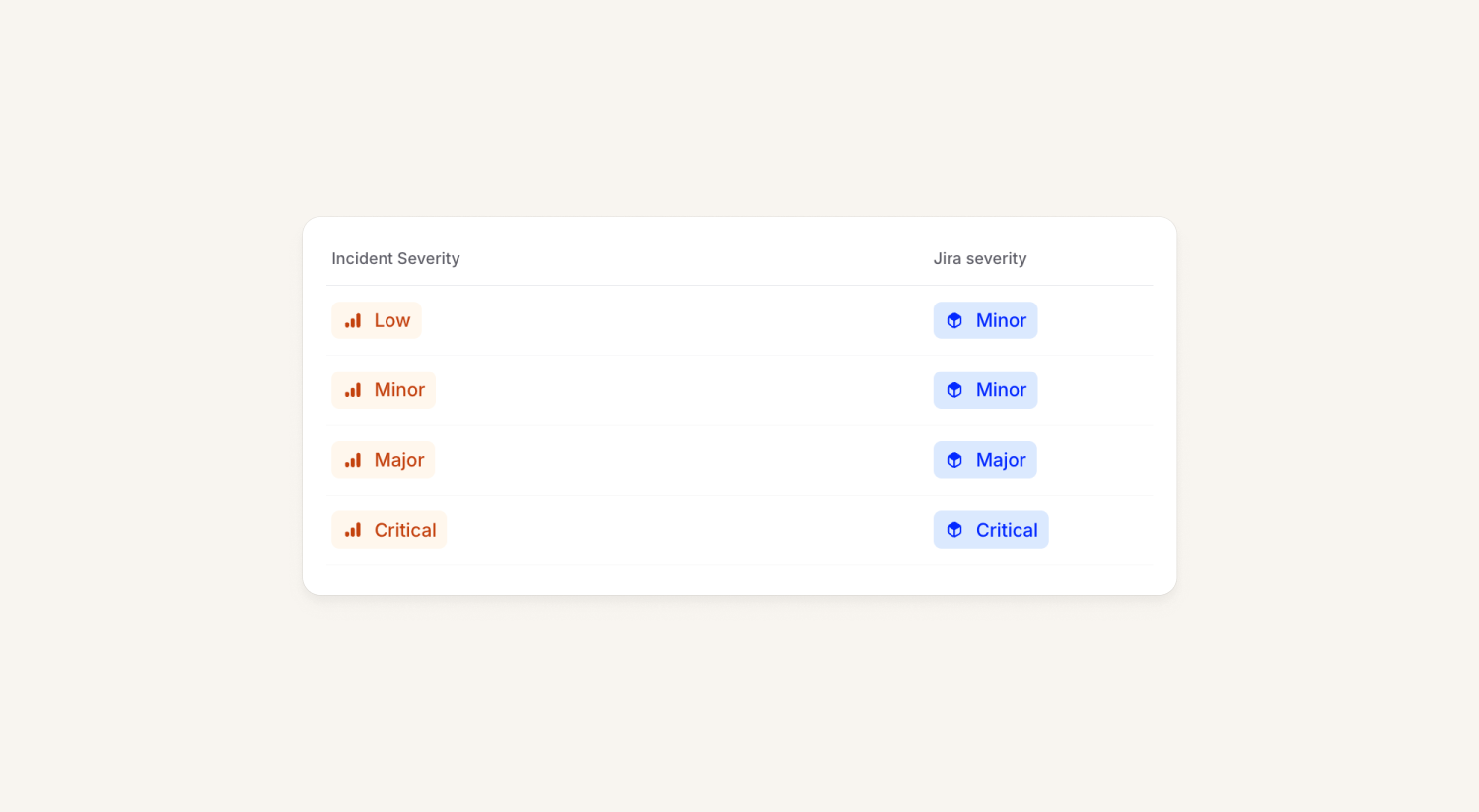Click the Jira cube icon beside blue Major
The height and width of the screenshot is (812, 1479).
click(954, 461)
